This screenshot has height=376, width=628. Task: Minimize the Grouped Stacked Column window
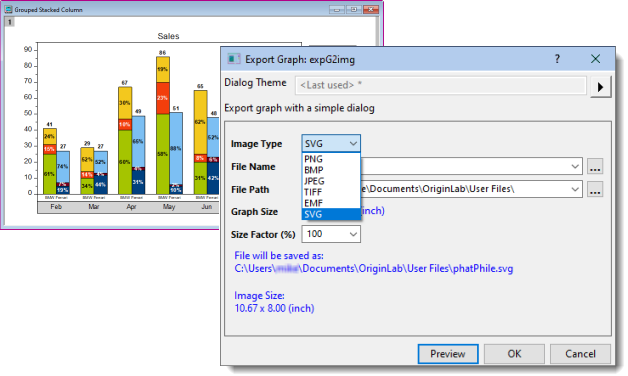coord(337,9)
